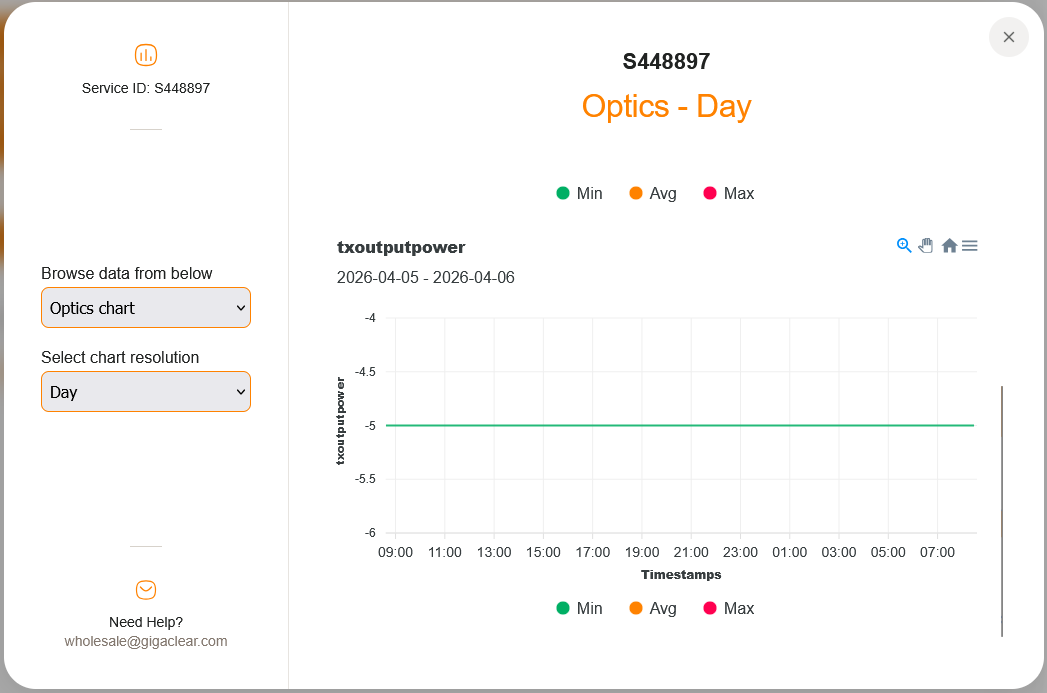Click the green Min color dot in top legend
This screenshot has height=693, width=1047.
pyautogui.click(x=563, y=193)
